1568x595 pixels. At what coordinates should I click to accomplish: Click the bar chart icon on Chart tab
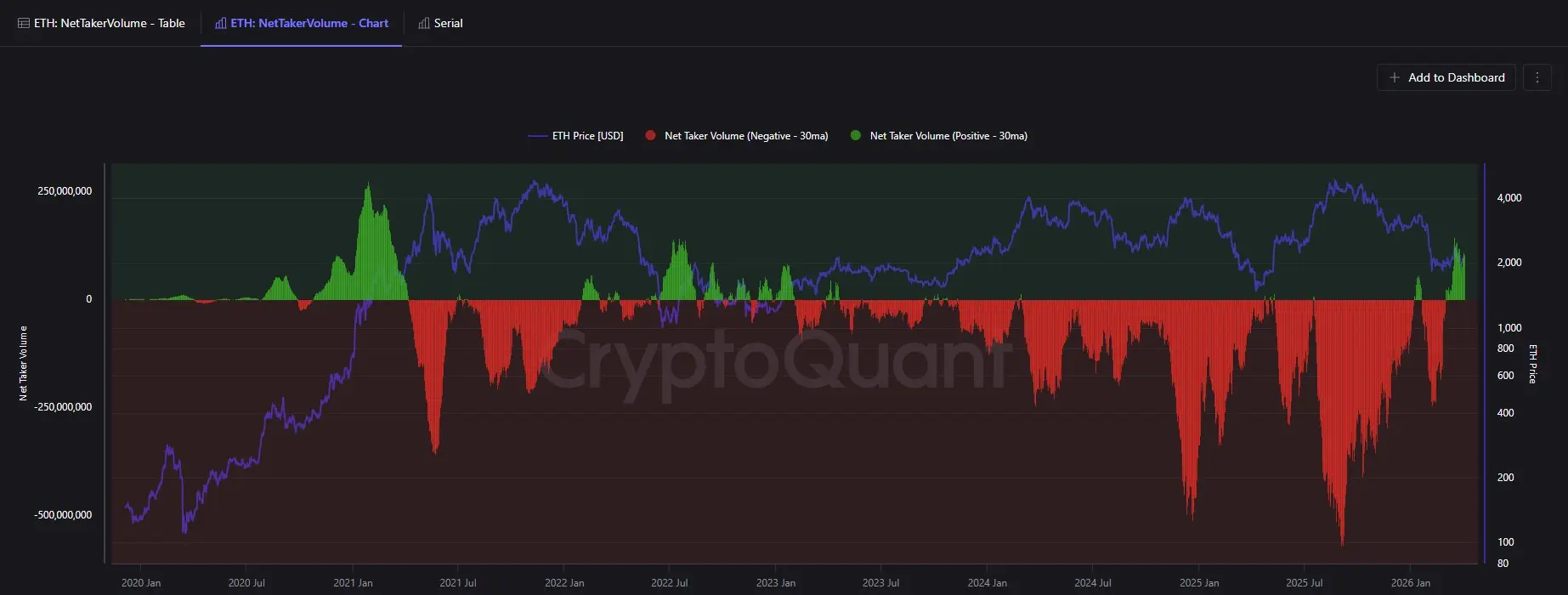point(221,24)
